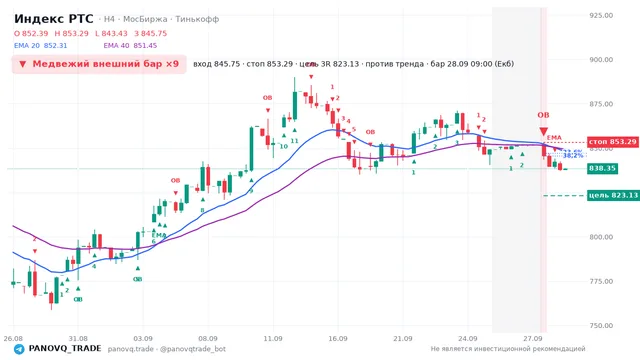Click the 26.08 date axis label
640x360 pixels.
13,339
